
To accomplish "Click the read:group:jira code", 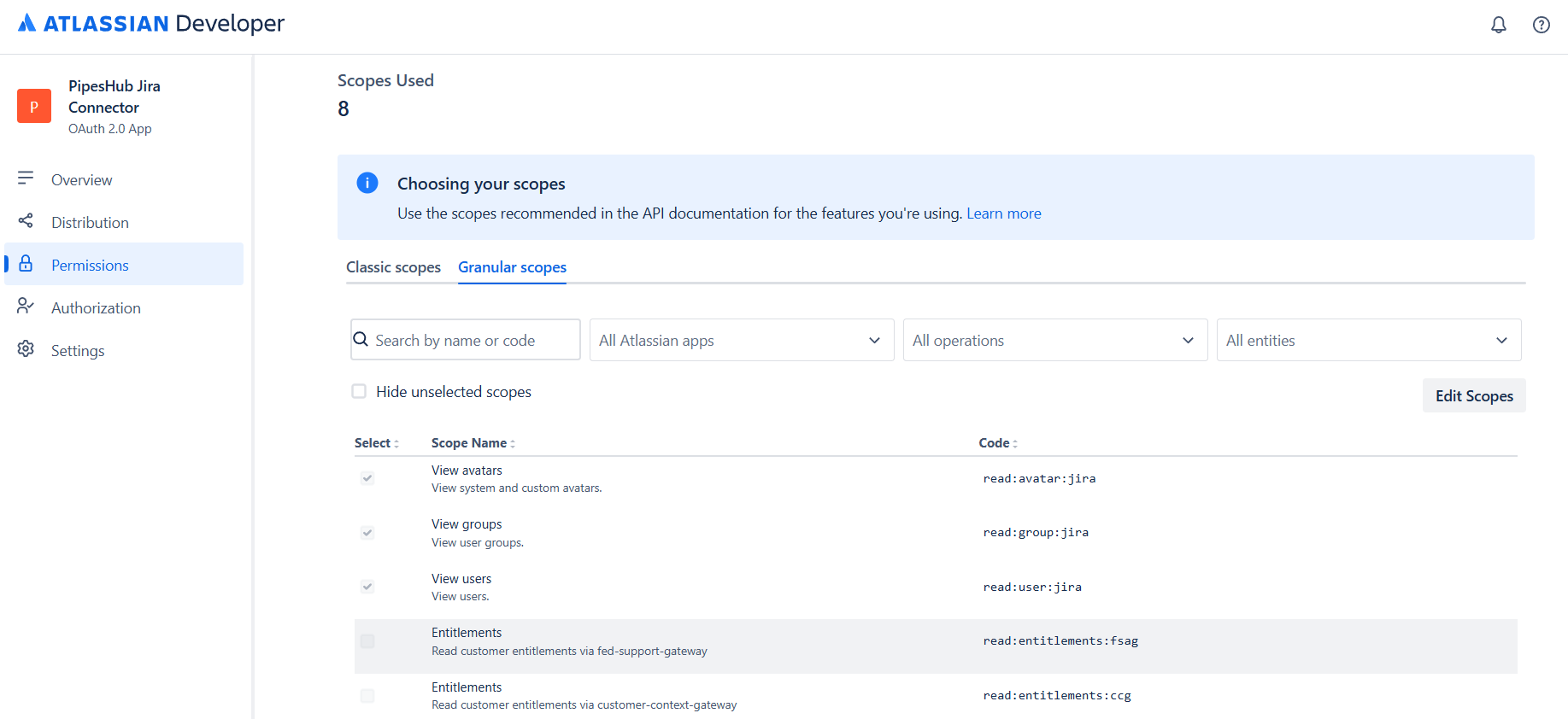I will [x=1036, y=532].
